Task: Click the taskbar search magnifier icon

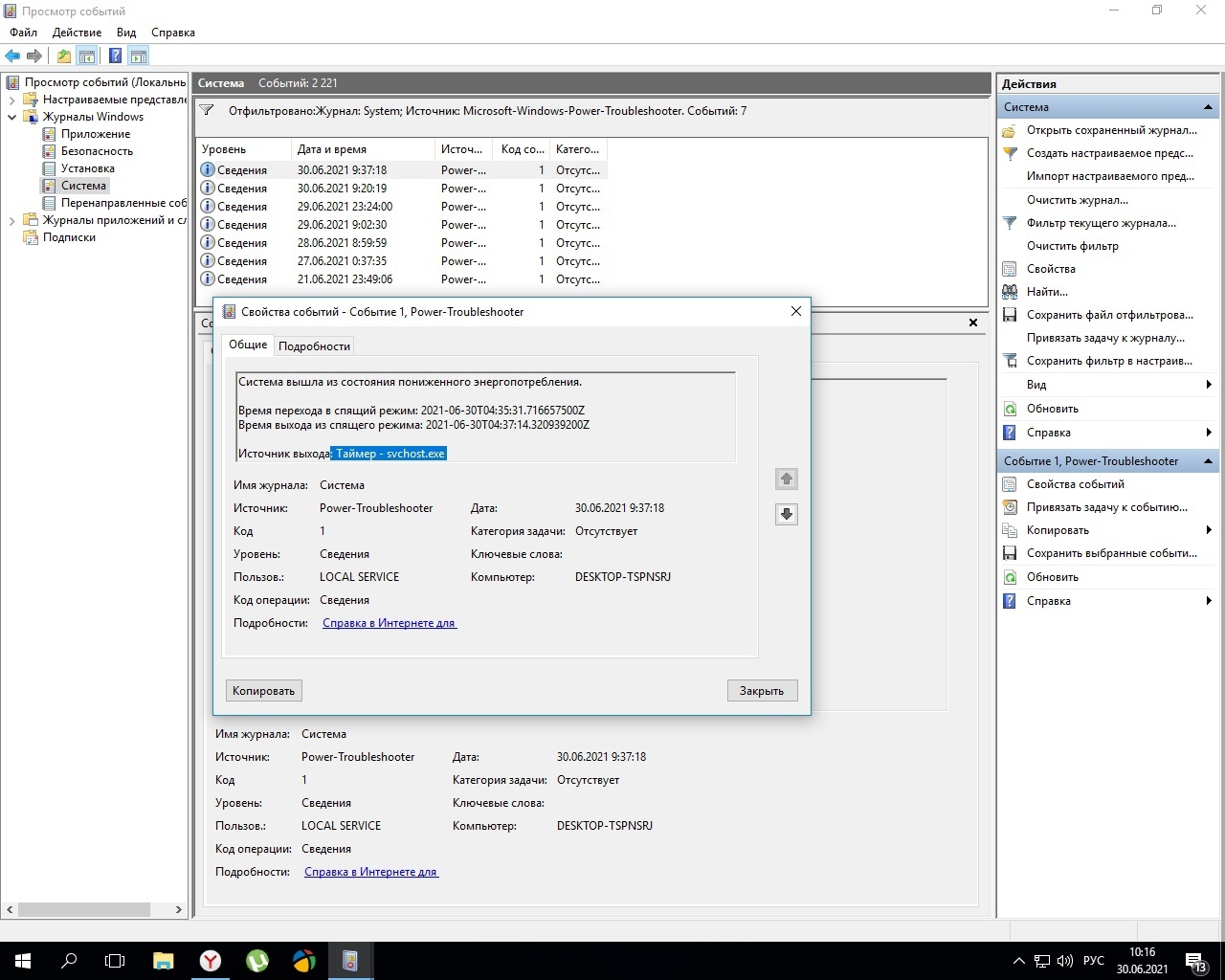Action: [69, 961]
